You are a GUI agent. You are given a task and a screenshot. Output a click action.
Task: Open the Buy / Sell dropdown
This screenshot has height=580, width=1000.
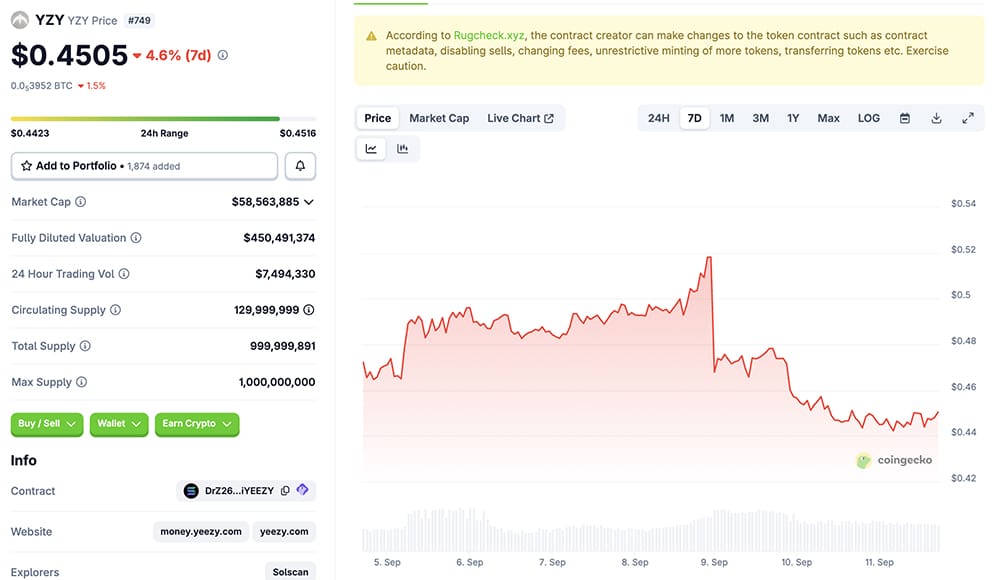tap(47, 424)
